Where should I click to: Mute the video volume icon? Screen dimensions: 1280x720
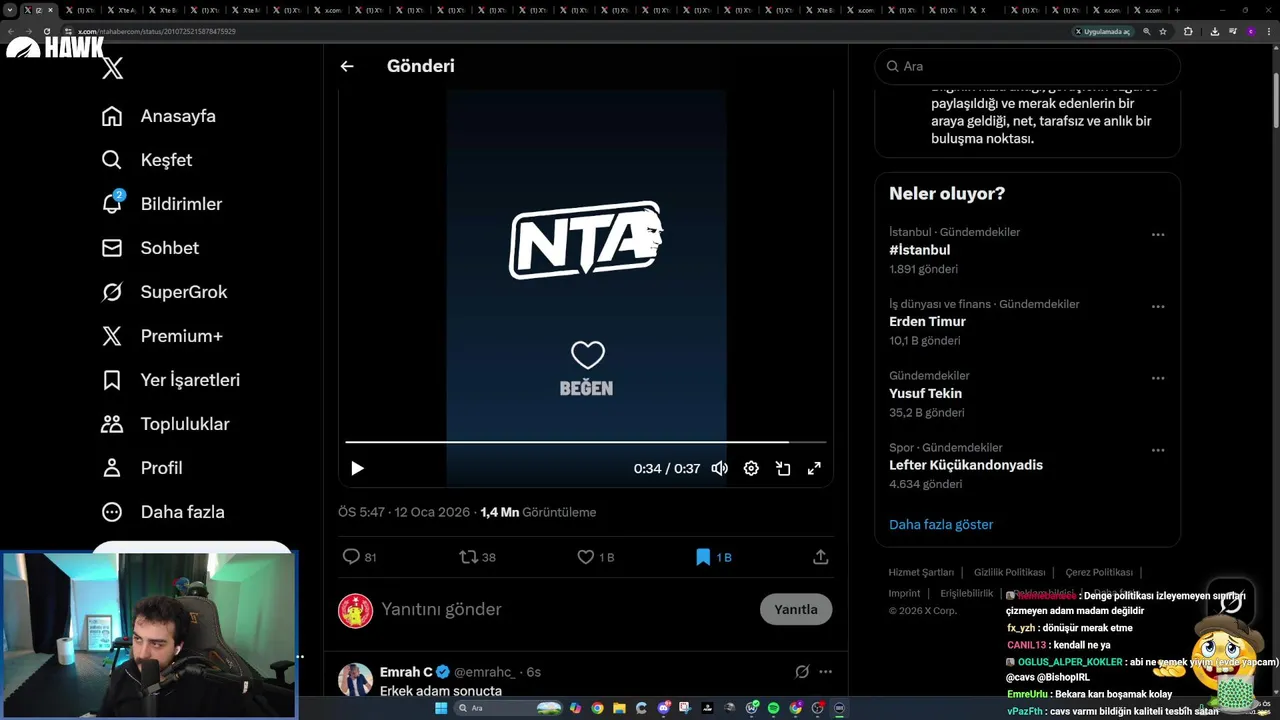tap(719, 468)
